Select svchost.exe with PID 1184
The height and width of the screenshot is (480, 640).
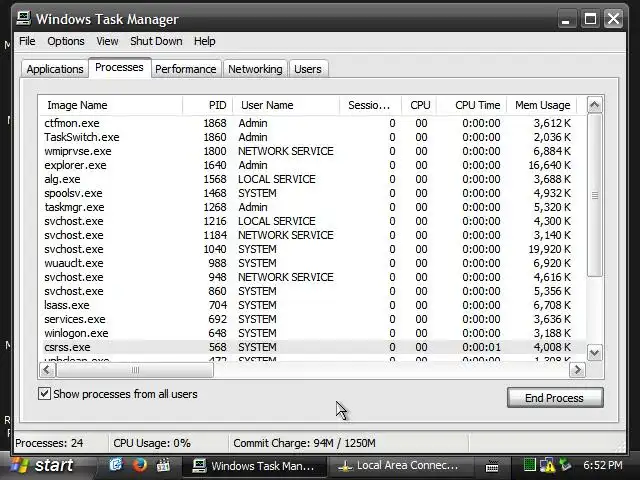point(313,235)
